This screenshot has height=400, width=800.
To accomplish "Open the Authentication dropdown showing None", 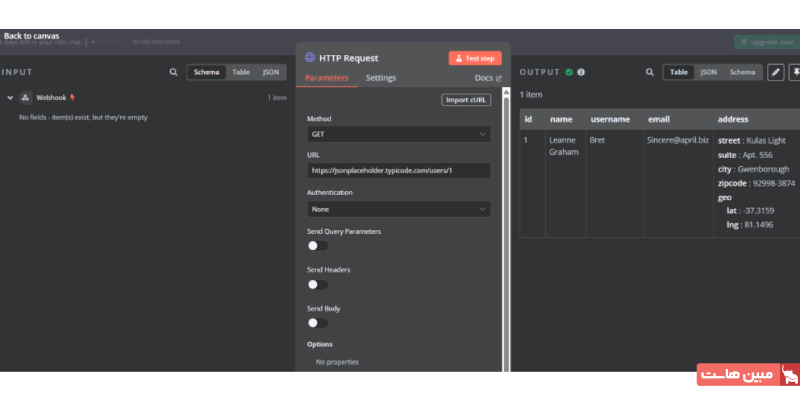I will [x=398, y=209].
